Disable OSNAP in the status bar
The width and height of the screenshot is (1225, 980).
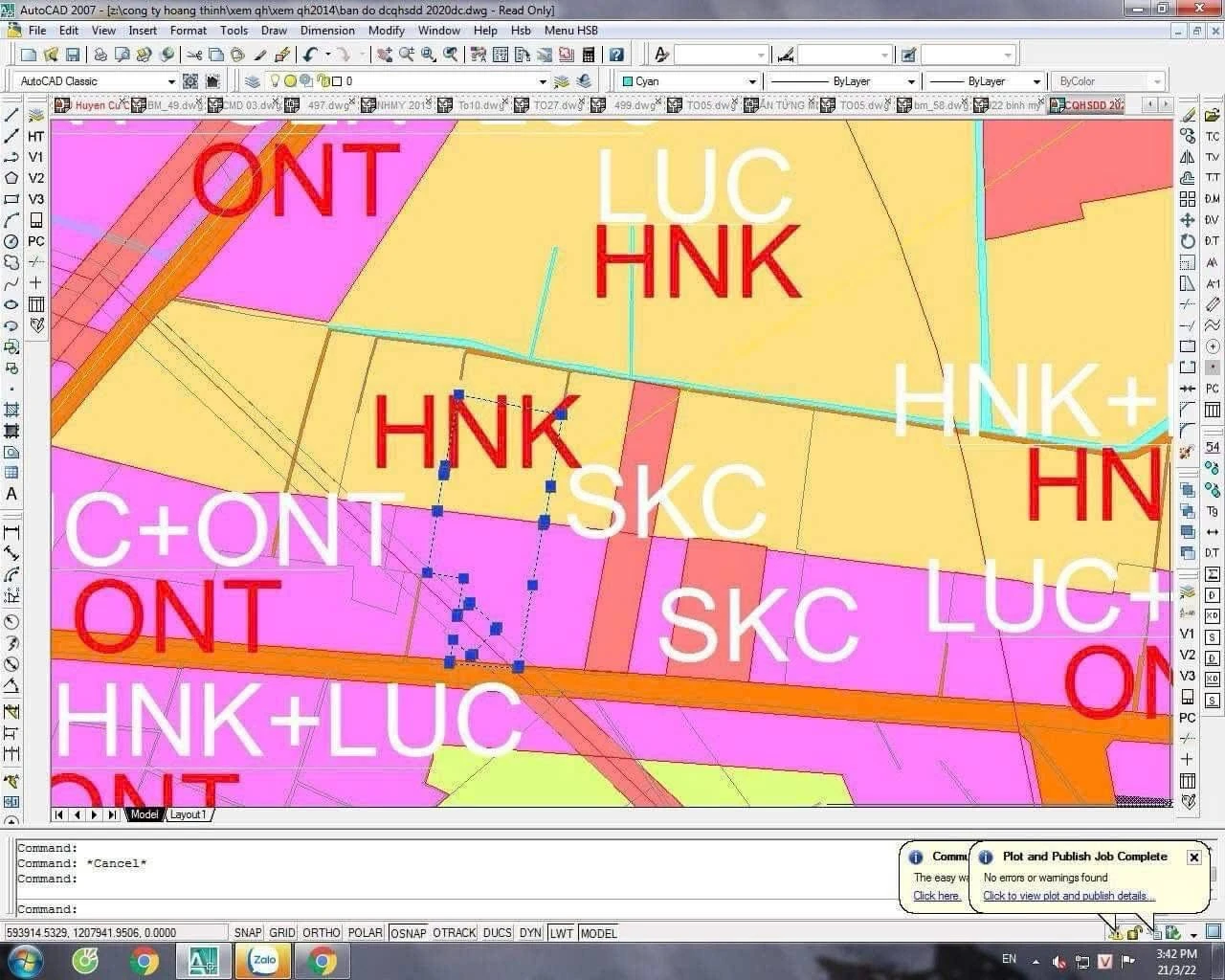click(x=409, y=932)
